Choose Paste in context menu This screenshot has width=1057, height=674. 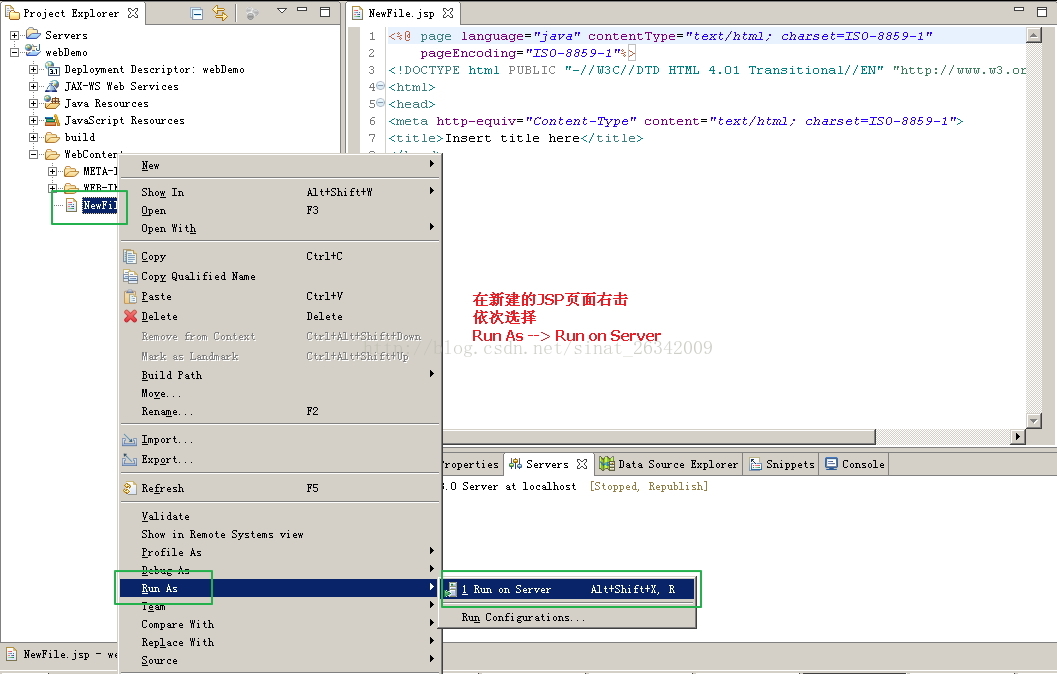click(x=280, y=297)
